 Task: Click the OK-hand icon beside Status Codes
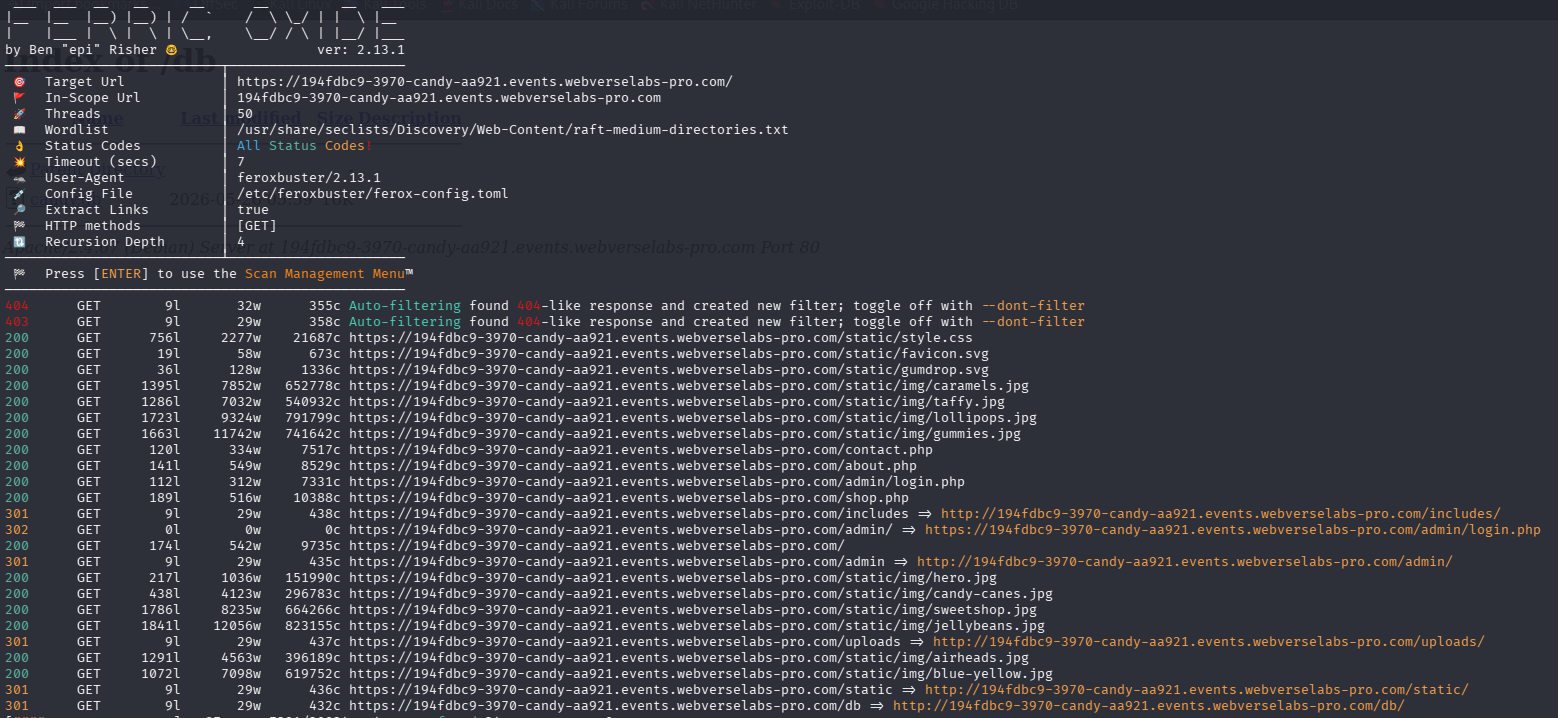pyautogui.click(x=19, y=146)
